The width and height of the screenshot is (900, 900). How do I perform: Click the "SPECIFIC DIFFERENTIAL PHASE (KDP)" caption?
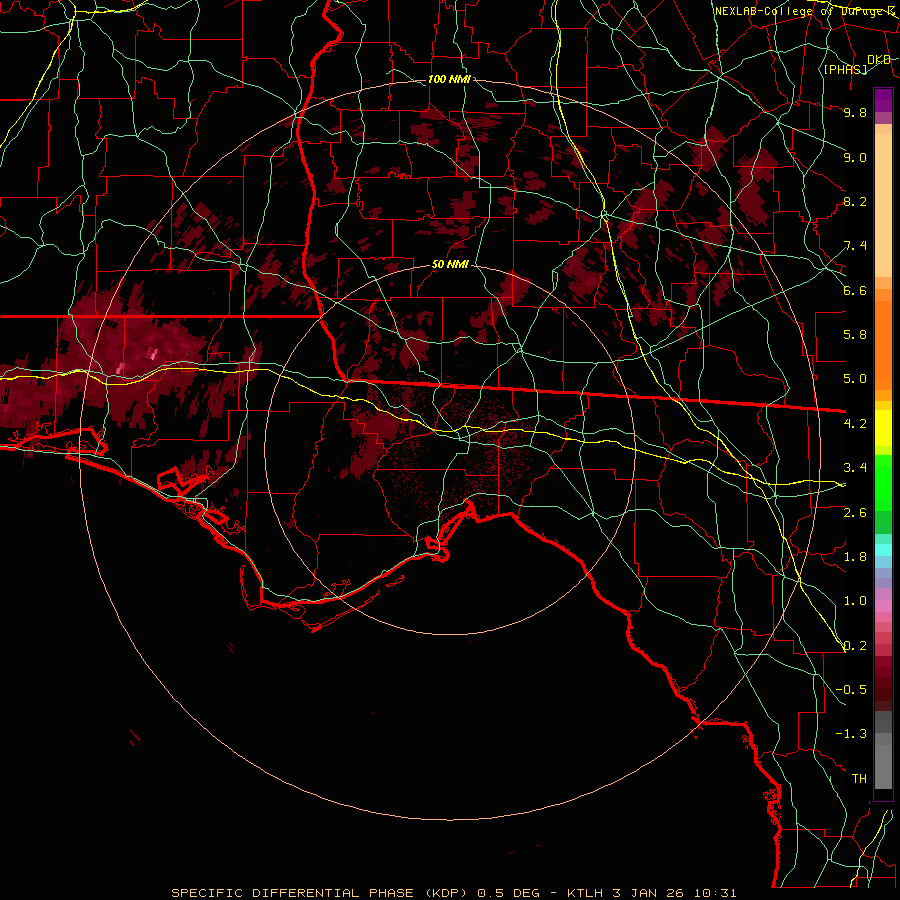[321, 893]
